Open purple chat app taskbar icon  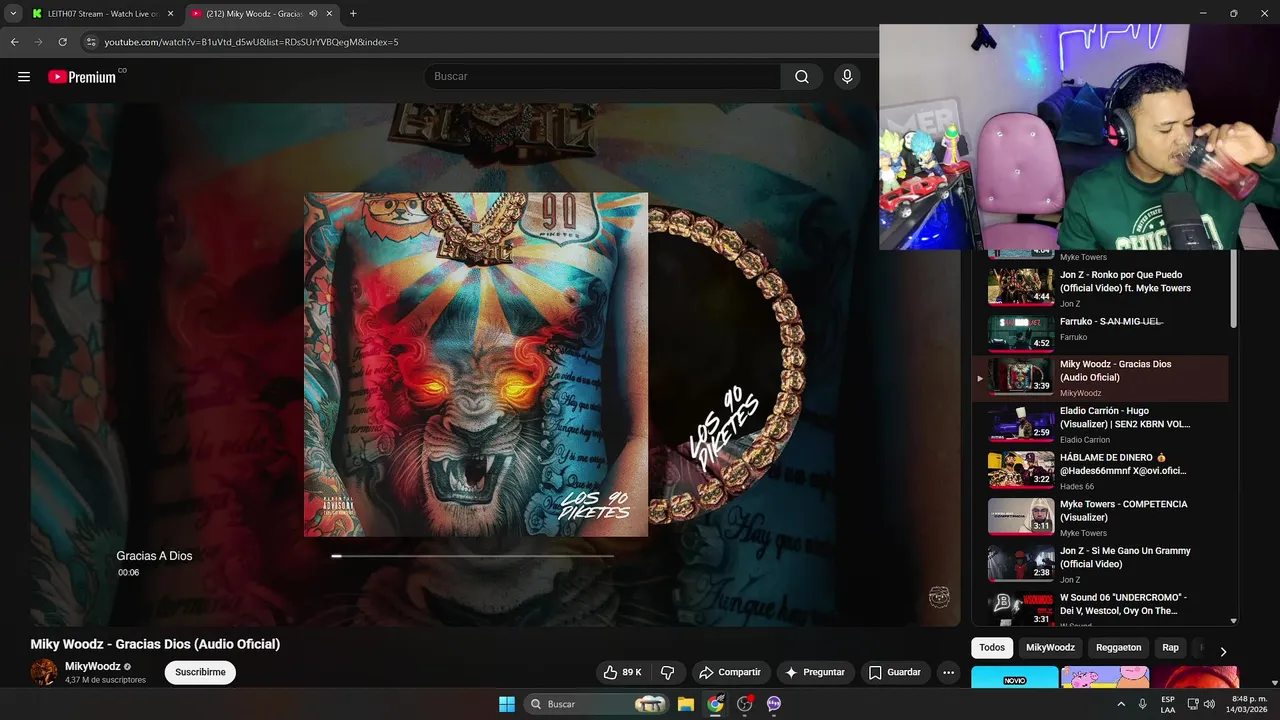click(774, 704)
